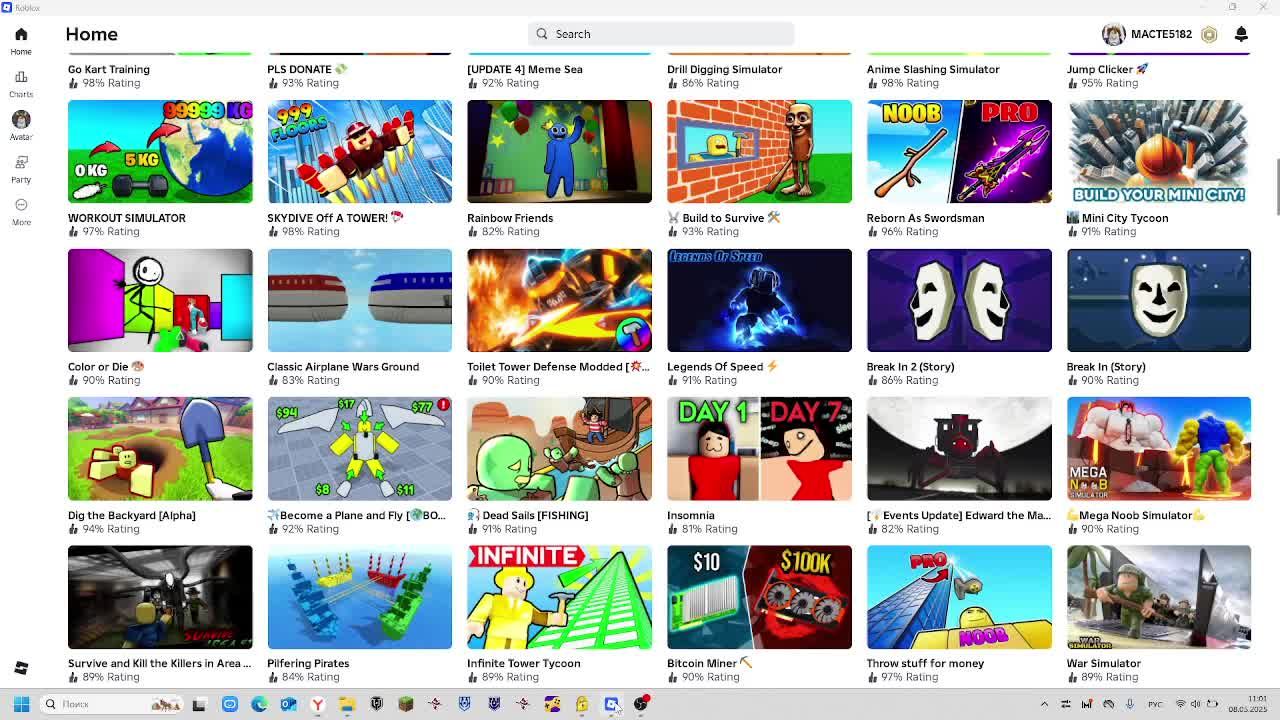Open the Edward the Man-Eating Train thumbnail
This screenshot has width=1280, height=720.
coord(959,449)
